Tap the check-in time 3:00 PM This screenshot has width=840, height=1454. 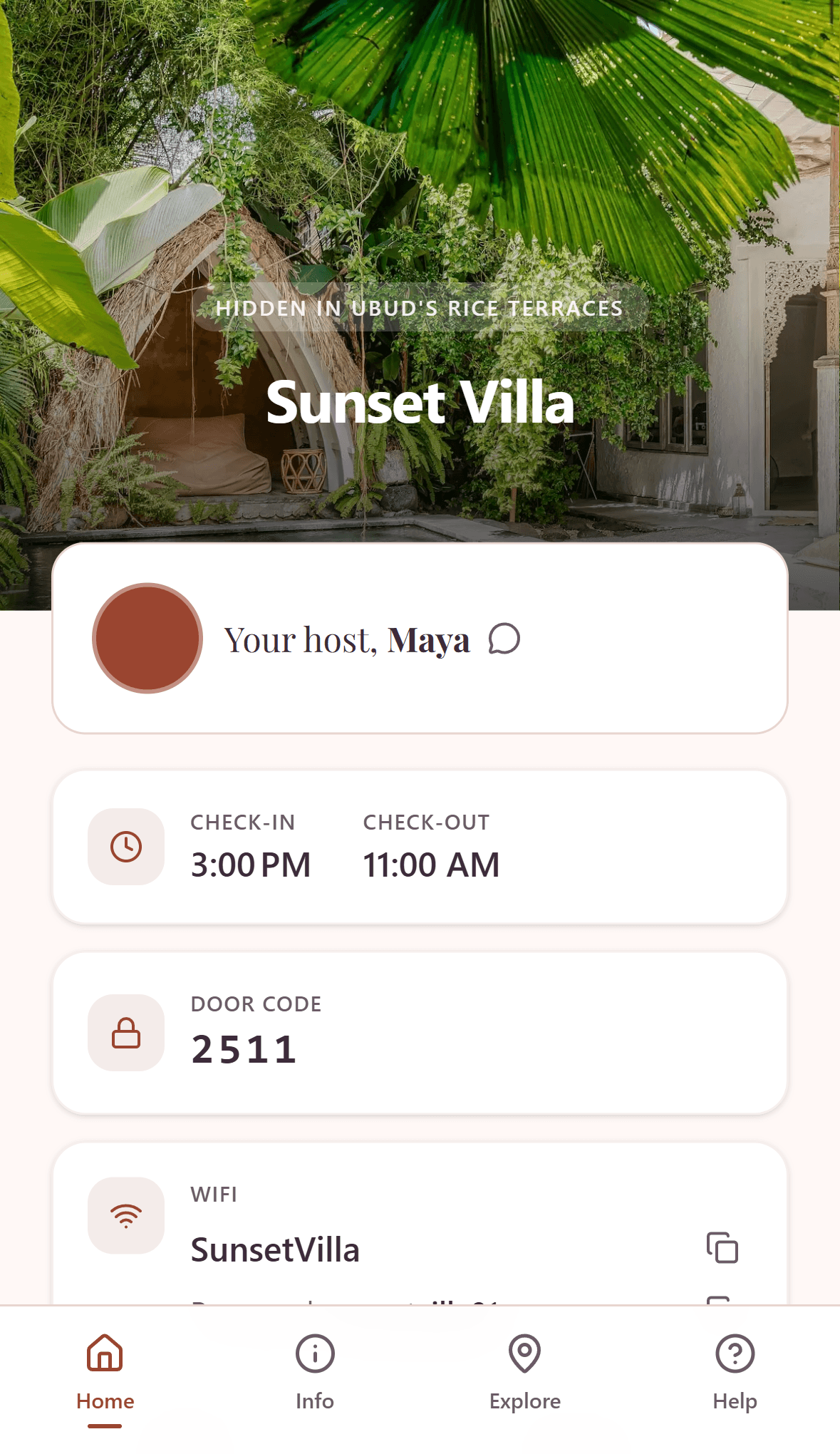click(x=251, y=865)
